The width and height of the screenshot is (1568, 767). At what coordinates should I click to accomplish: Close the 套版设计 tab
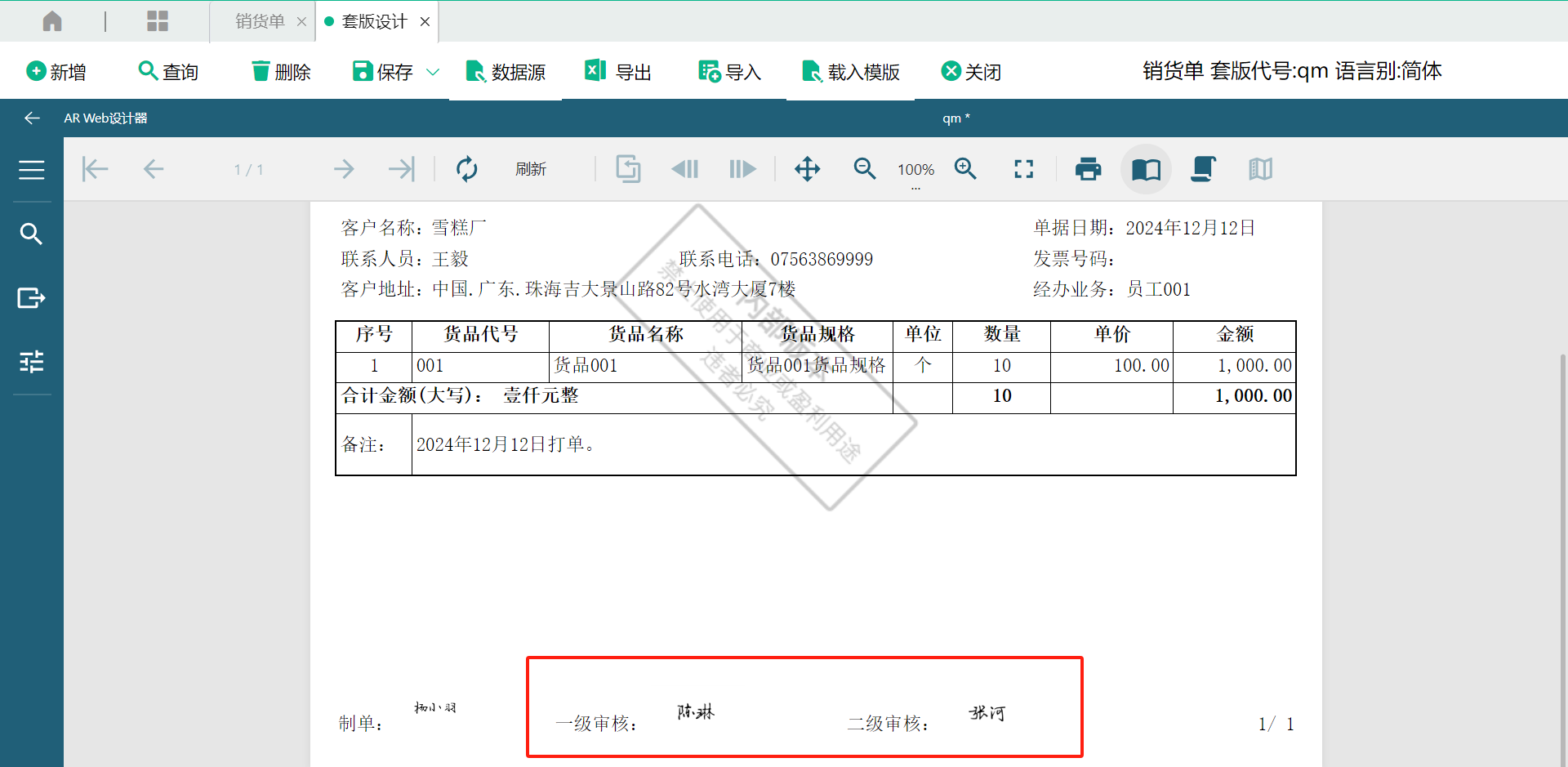[425, 22]
